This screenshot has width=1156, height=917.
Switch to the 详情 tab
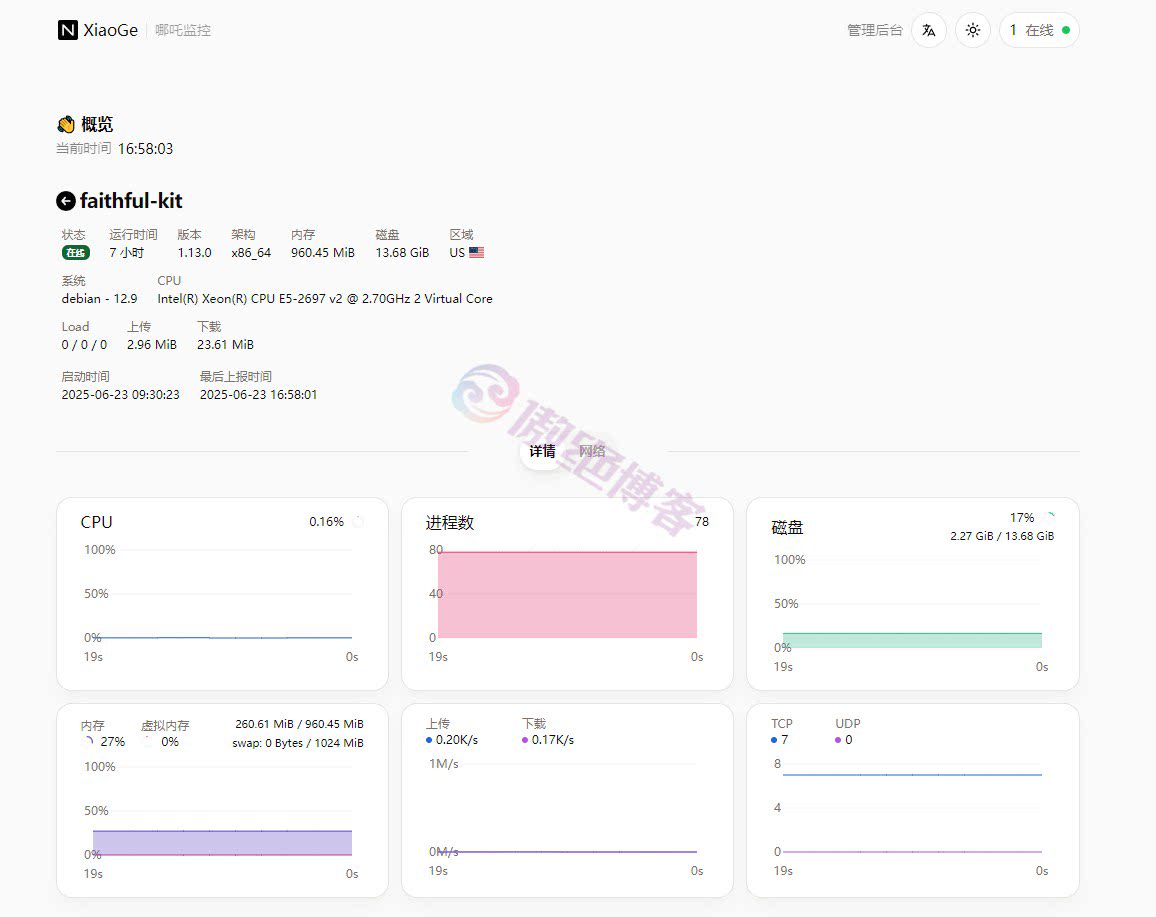click(543, 451)
